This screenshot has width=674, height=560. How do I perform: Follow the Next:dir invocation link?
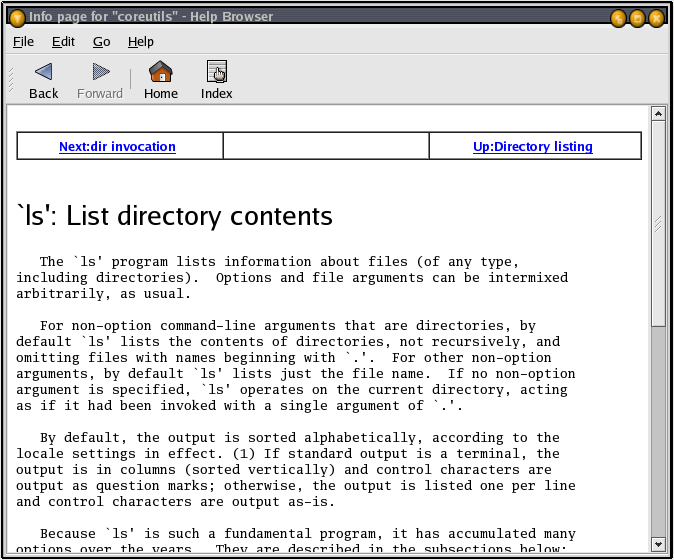(117, 147)
